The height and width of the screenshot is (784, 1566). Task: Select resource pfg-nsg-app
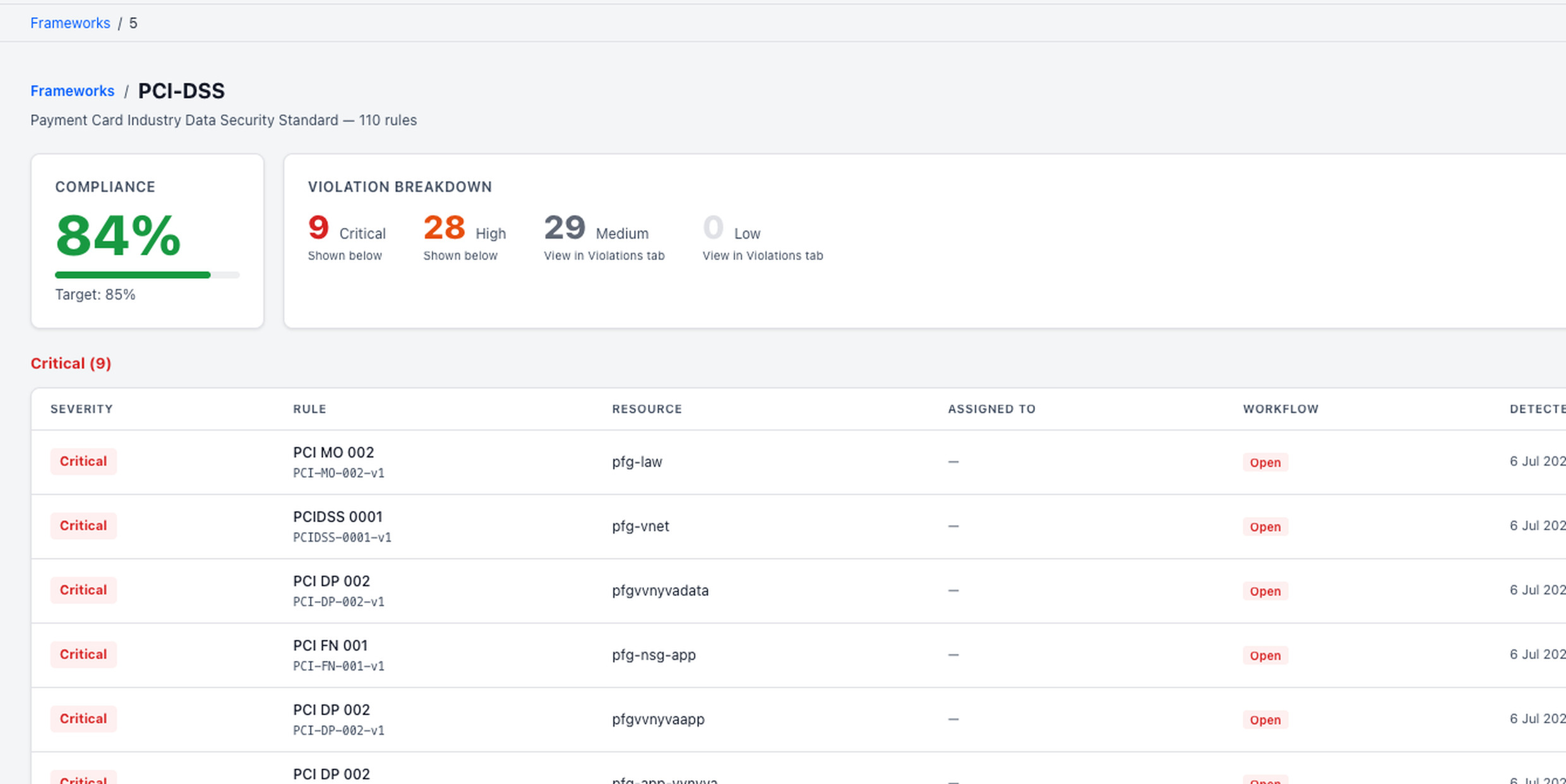(x=654, y=655)
